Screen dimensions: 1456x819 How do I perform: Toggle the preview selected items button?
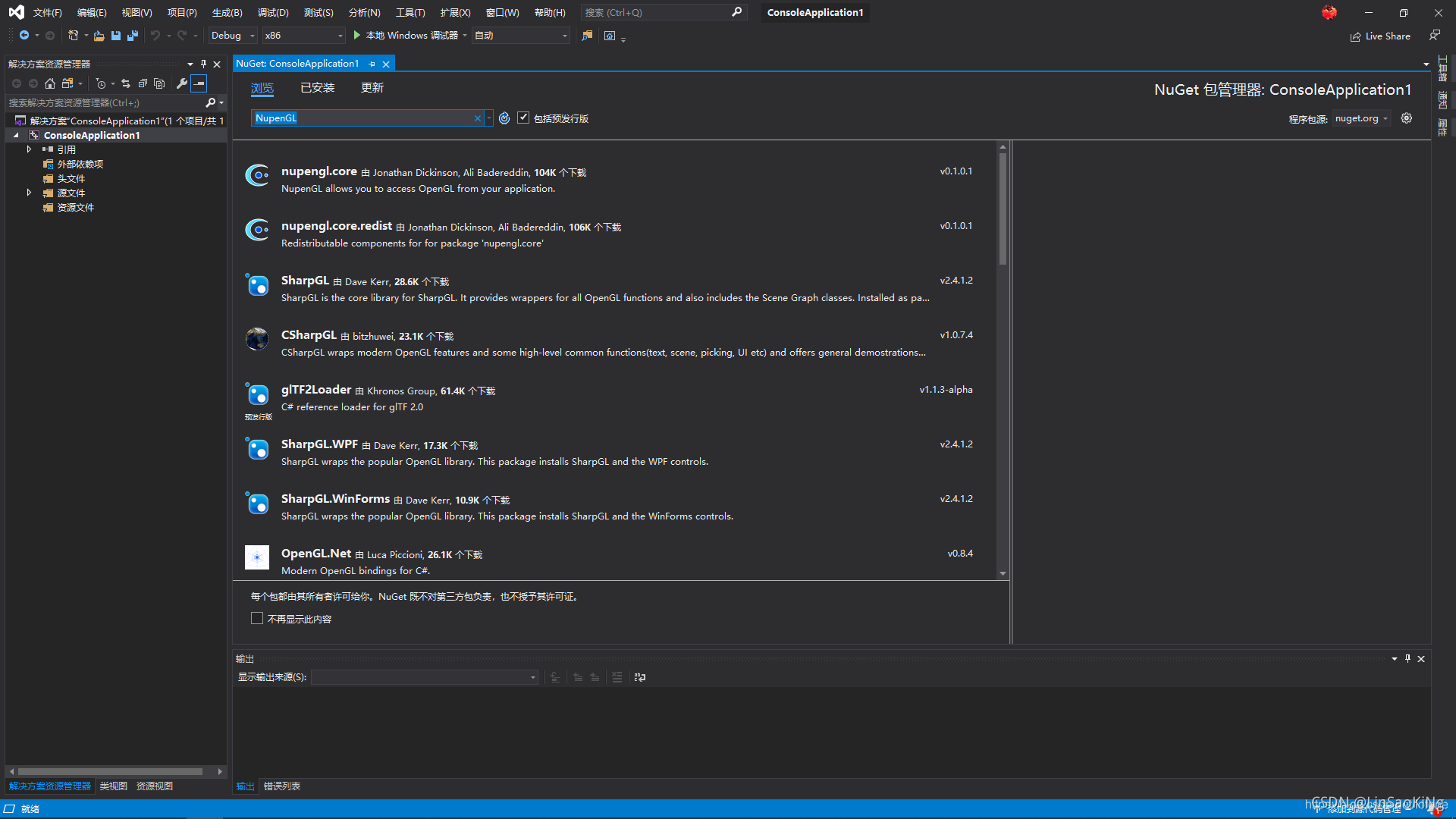pyautogui.click(x=199, y=83)
